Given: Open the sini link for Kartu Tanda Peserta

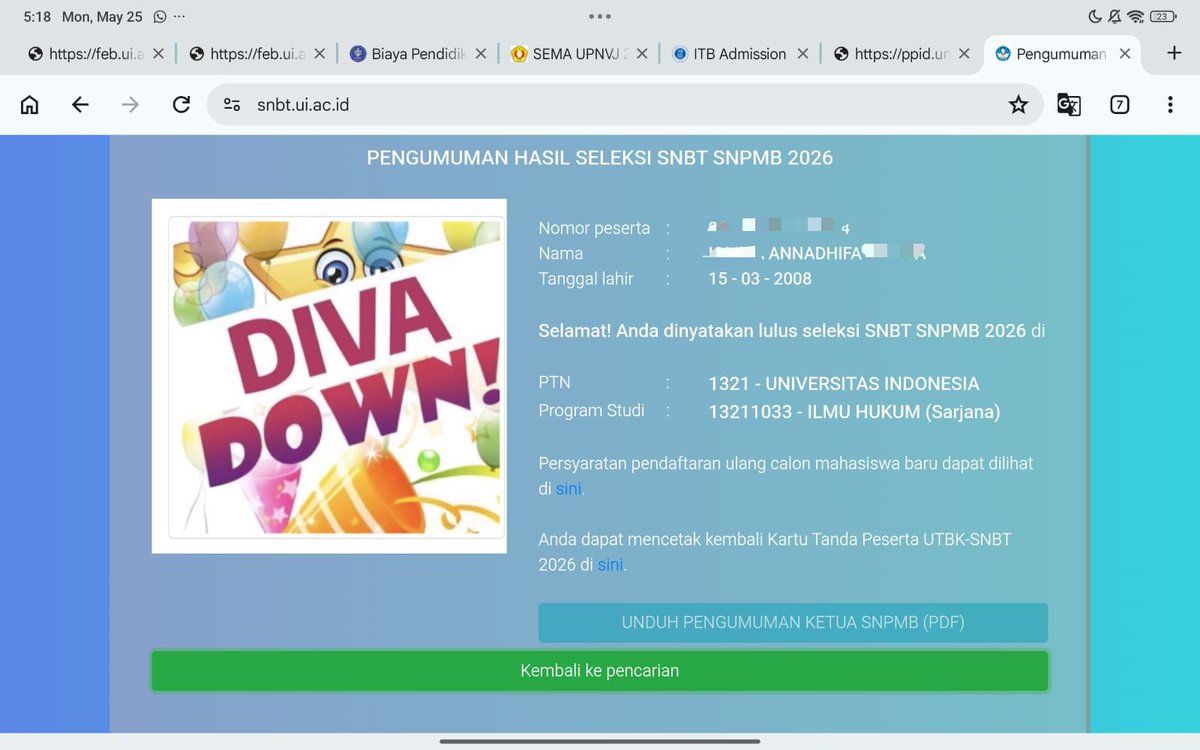Looking at the screenshot, I should 610,565.
